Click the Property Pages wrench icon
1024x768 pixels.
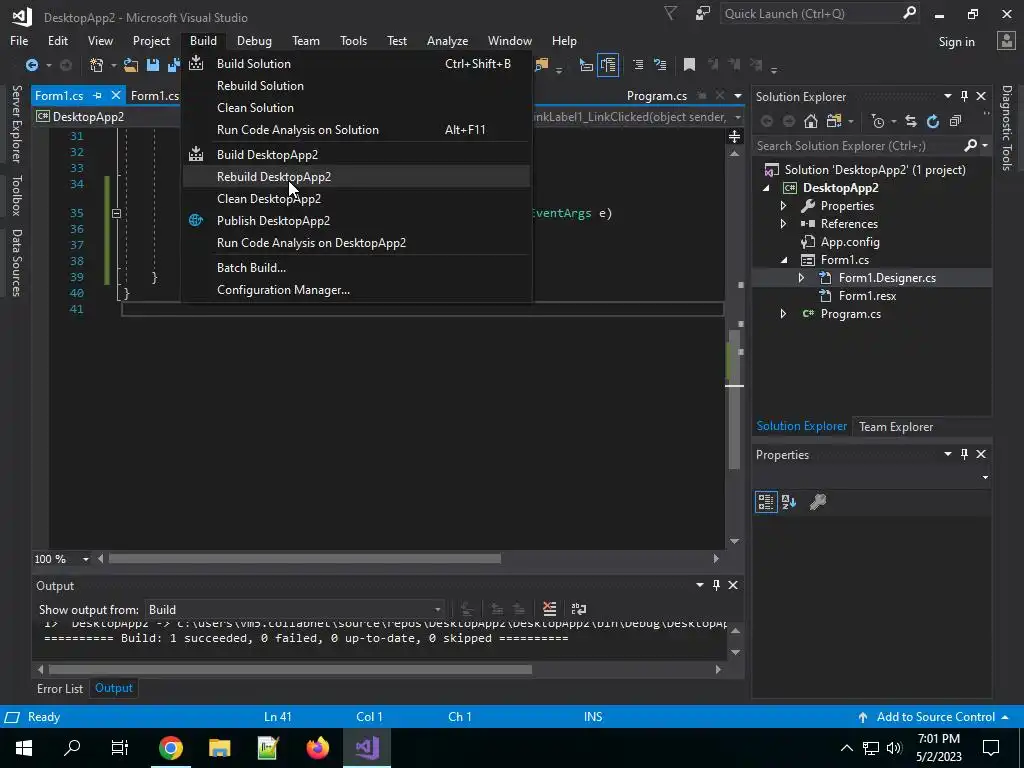pos(818,502)
